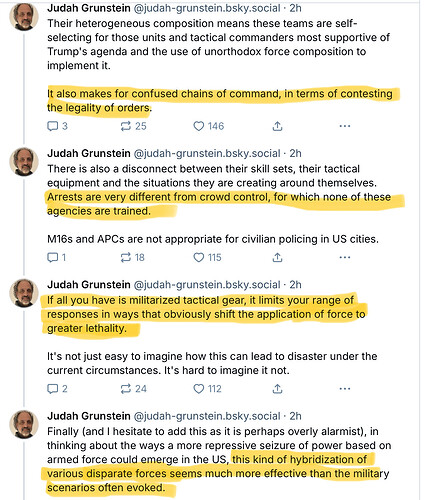The image size is (425, 500).
Task: Repost the post with 18 reposts
Action: click(x=132, y=257)
